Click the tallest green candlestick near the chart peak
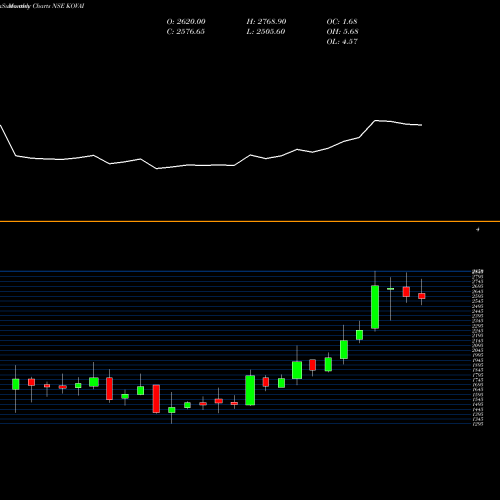 (x=375, y=307)
